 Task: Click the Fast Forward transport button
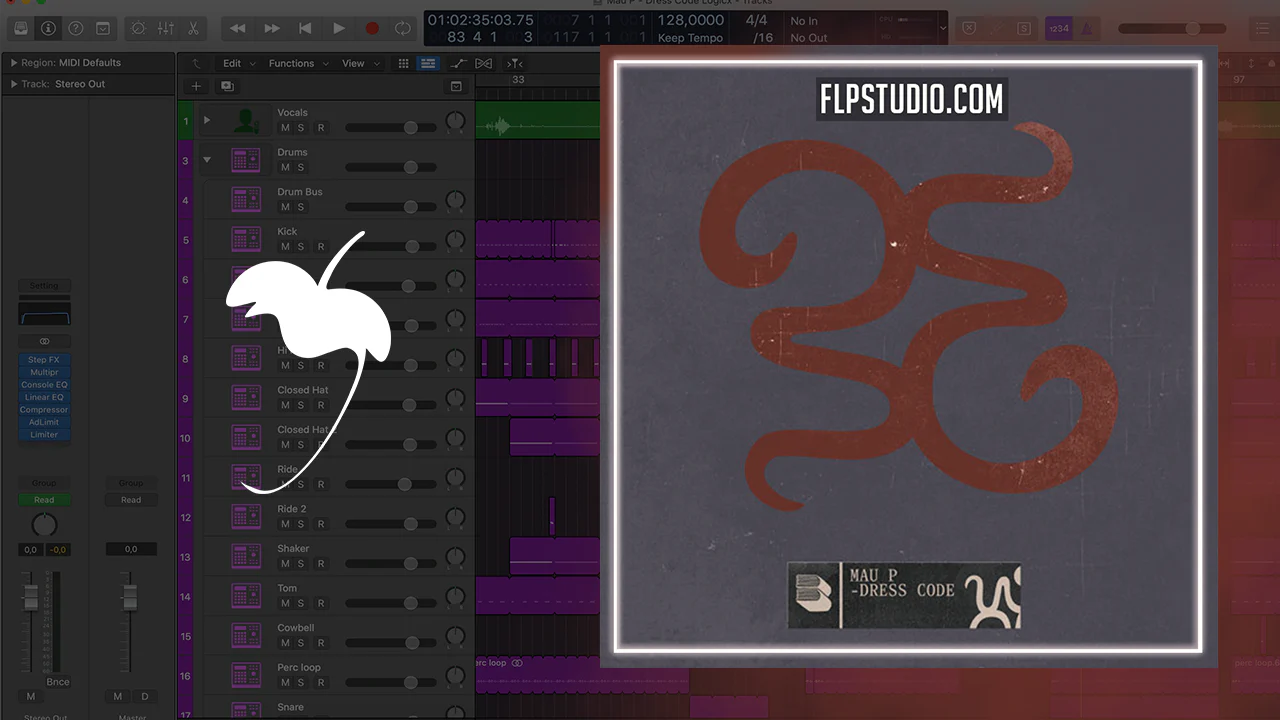point(271,29)
